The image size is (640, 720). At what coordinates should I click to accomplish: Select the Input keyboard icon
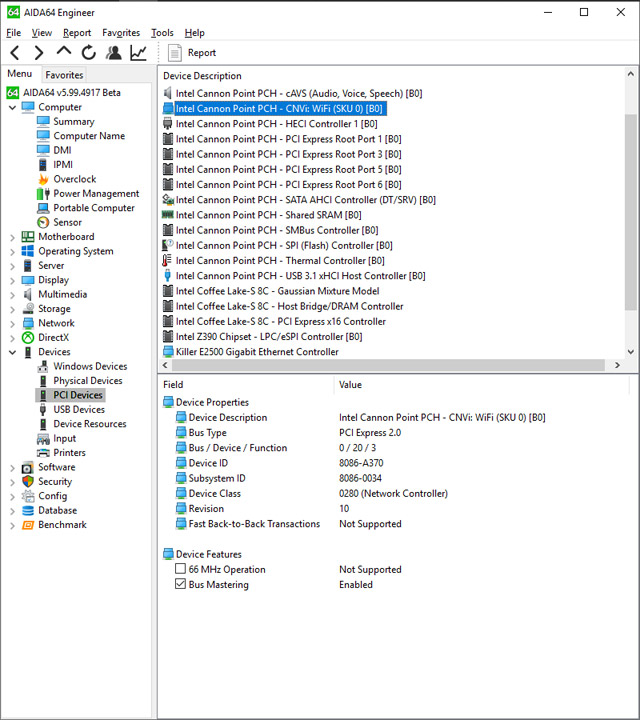tap(43, 439)
